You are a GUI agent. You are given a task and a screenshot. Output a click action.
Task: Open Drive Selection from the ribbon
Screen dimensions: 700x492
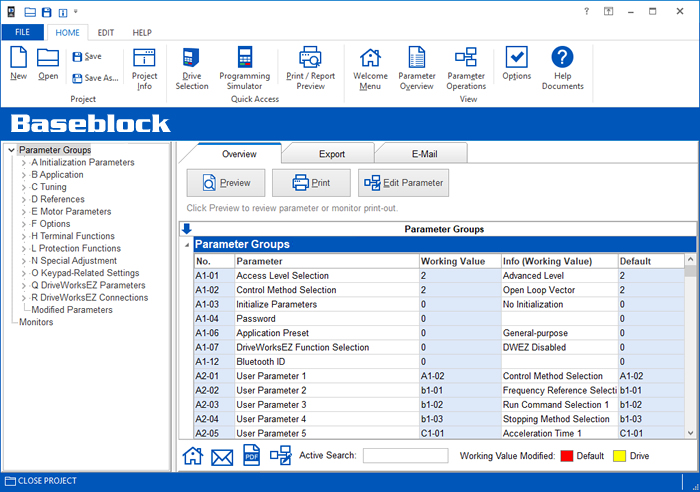[x=192, y=68]
